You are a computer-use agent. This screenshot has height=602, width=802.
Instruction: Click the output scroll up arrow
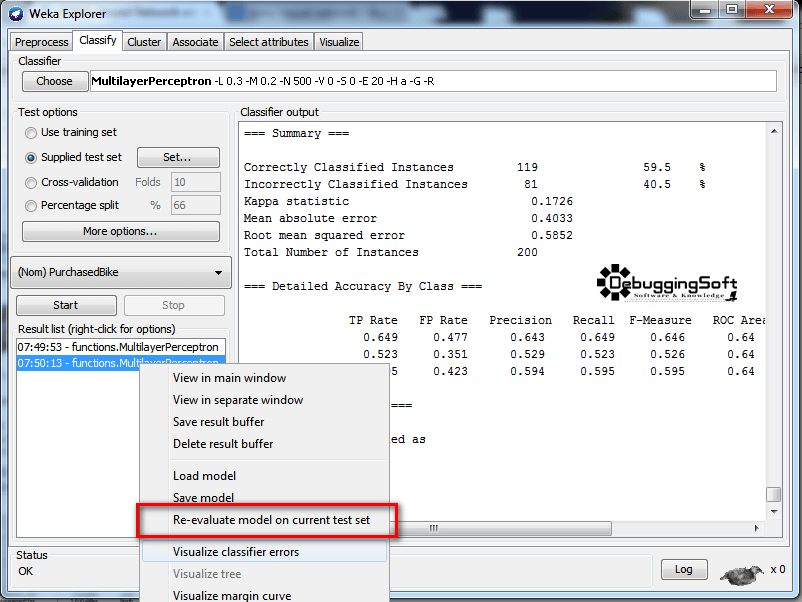click(774, 131)
